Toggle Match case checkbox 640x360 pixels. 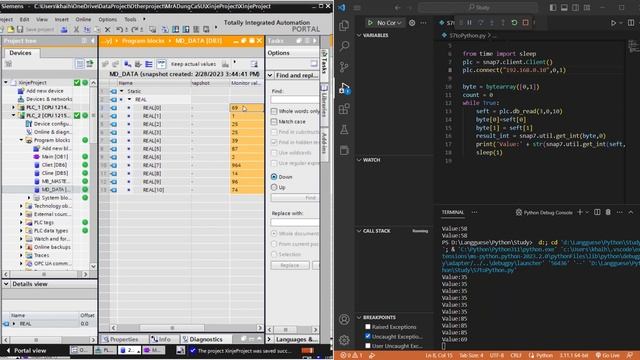274,122
